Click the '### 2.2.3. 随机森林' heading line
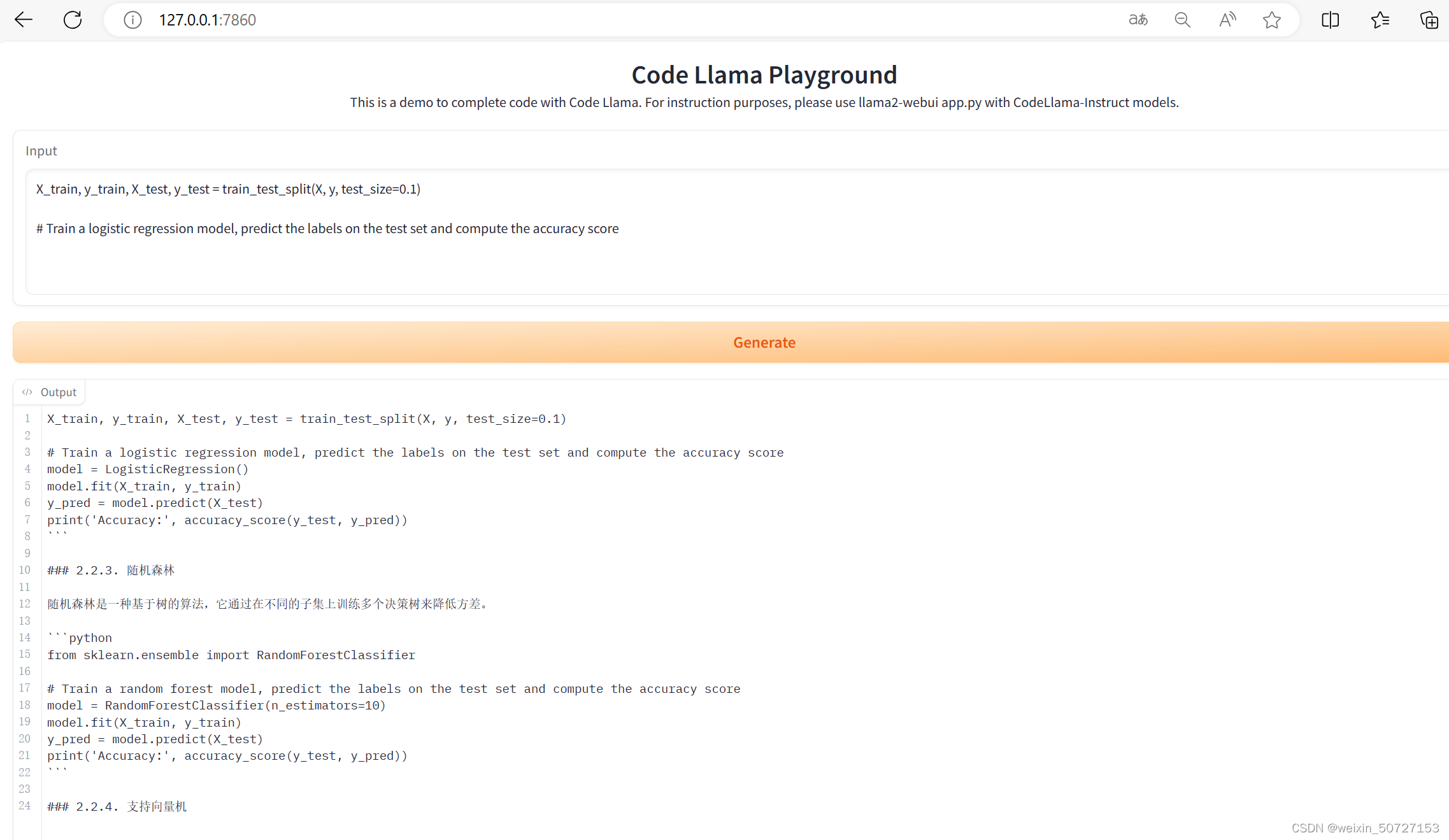Viewport: 1449px width, 840px height. [111, 571]
